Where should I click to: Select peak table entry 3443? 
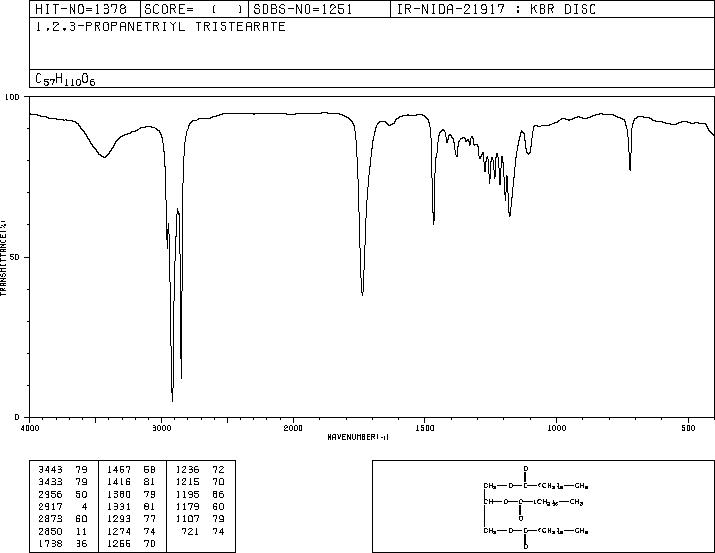point(50,469)
